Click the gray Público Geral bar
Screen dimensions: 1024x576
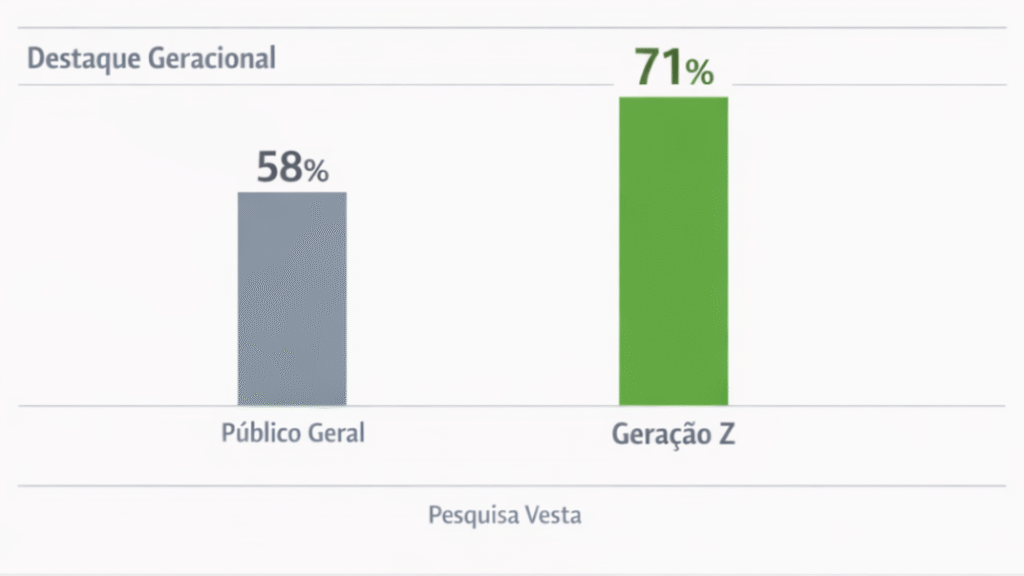point(292,298)
